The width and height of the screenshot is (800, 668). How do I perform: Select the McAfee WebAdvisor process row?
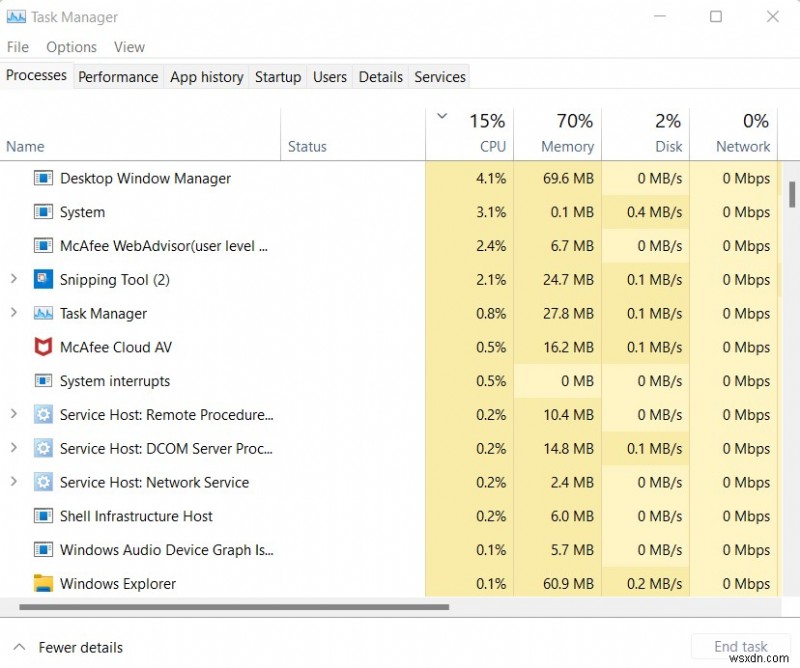(150, 246)
